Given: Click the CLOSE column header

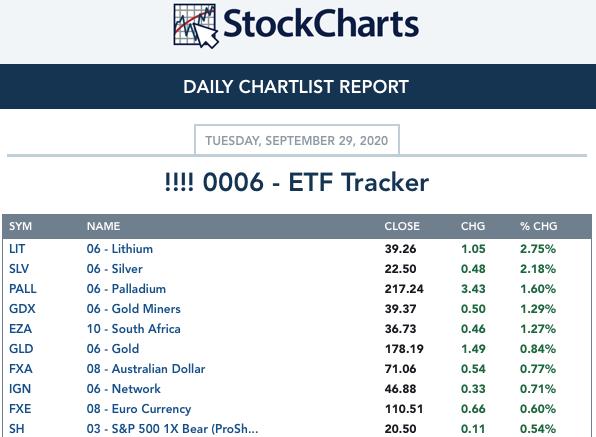Looking at the screenshot, I should [x=402, y=226].
